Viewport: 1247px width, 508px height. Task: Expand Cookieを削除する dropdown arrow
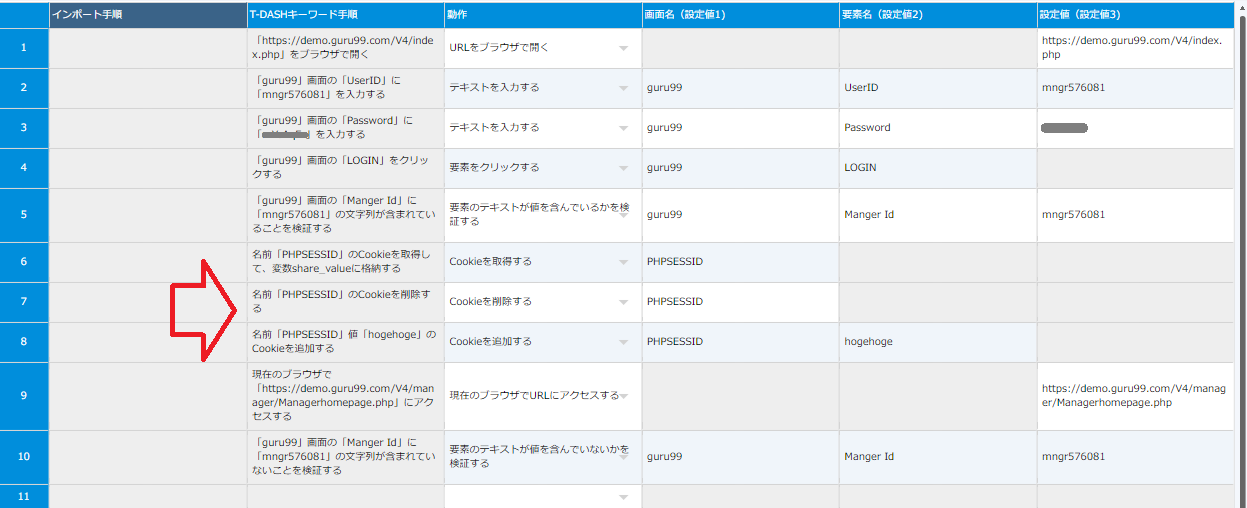pos(624,302)
